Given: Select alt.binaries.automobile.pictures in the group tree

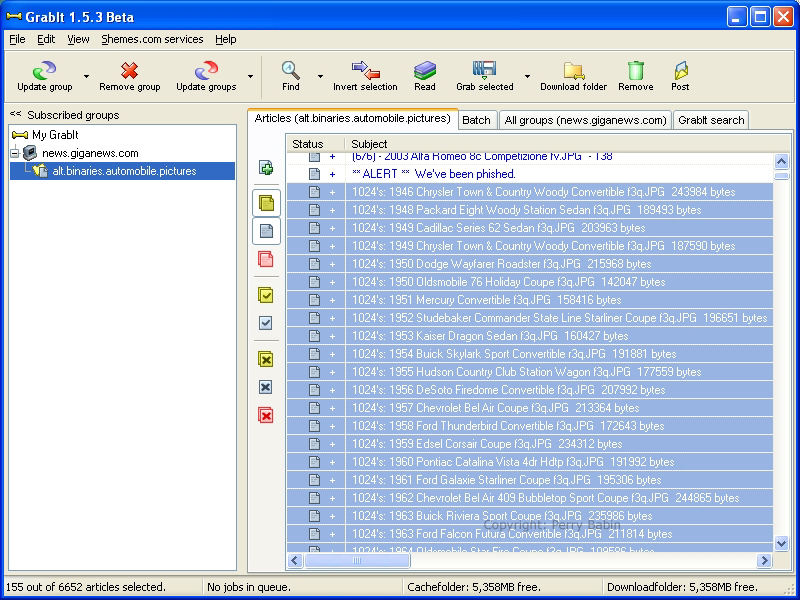Looking at the screenshot, I should (124, 171).
